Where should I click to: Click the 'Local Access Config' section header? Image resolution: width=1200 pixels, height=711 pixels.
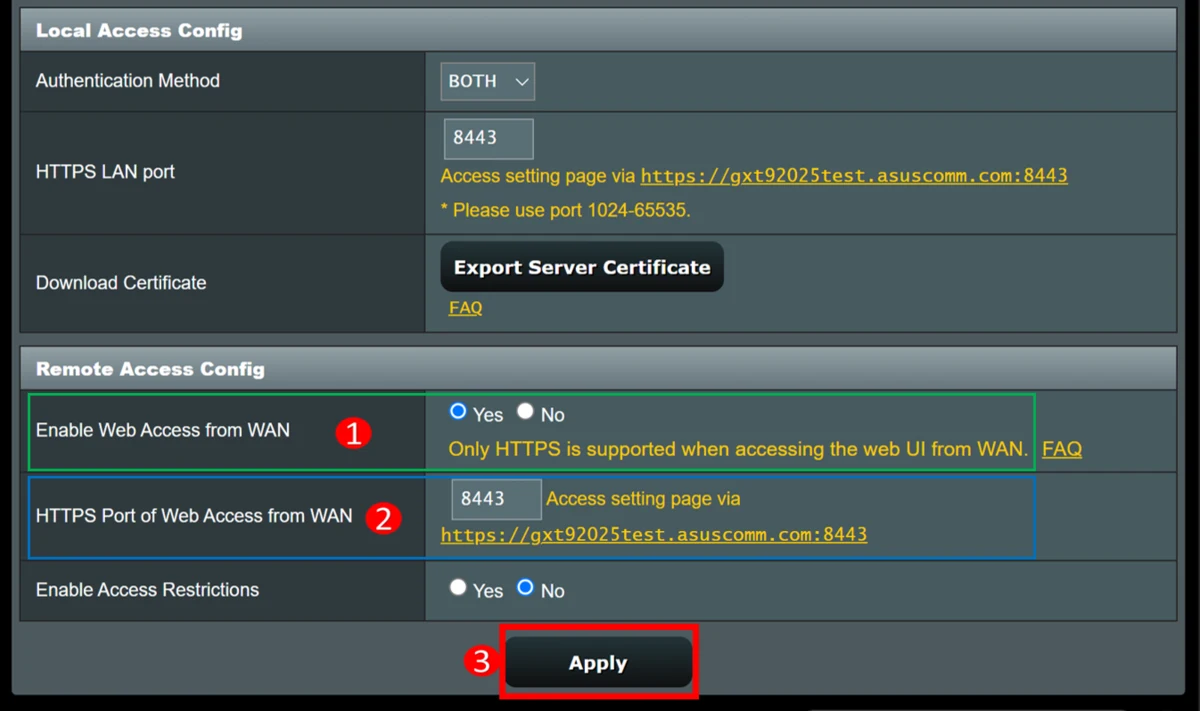pos(598,30)
